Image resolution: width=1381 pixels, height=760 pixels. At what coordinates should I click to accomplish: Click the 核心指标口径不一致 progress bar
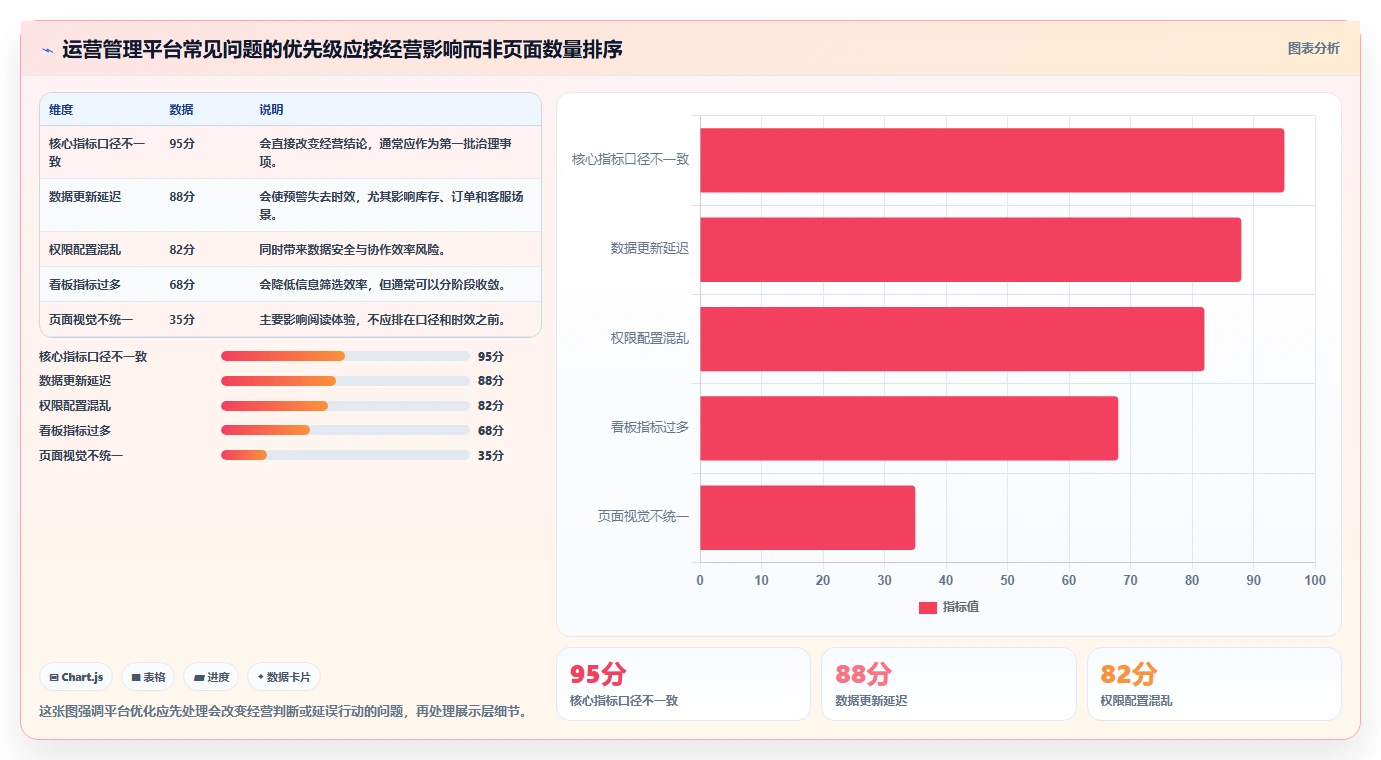coord(345,356)
